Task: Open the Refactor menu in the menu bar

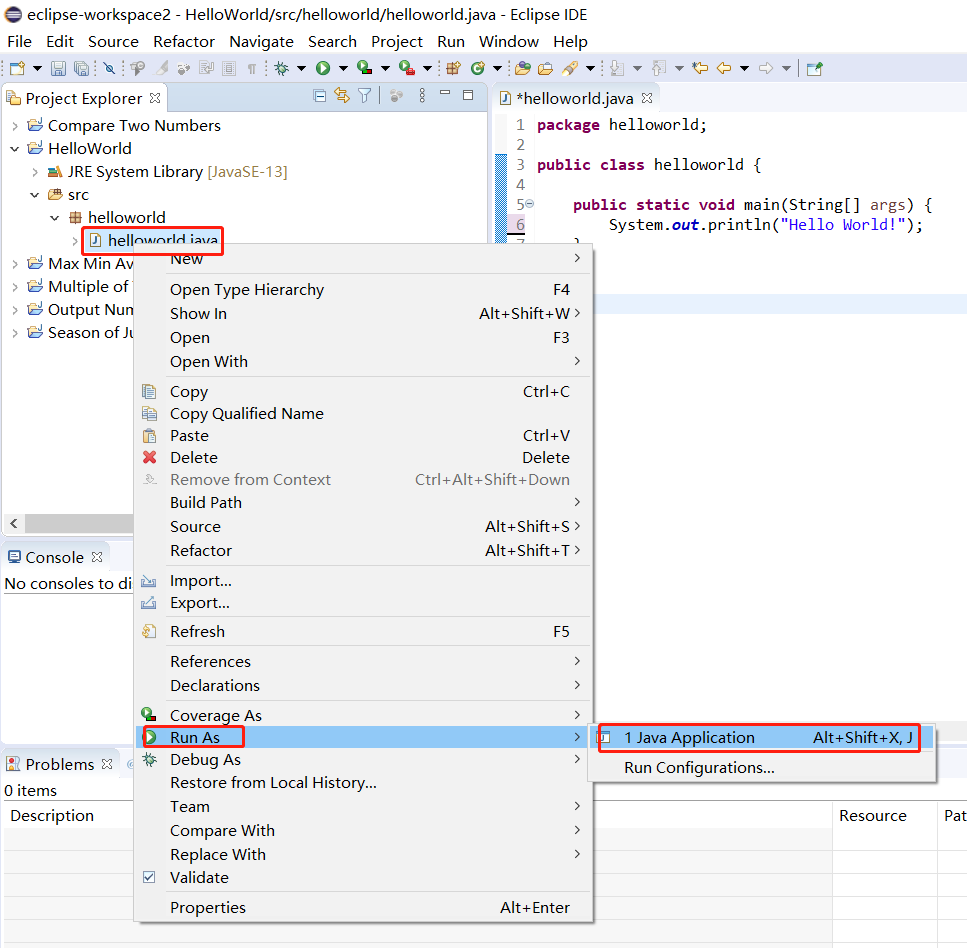Action: click(x=184, y=41)
